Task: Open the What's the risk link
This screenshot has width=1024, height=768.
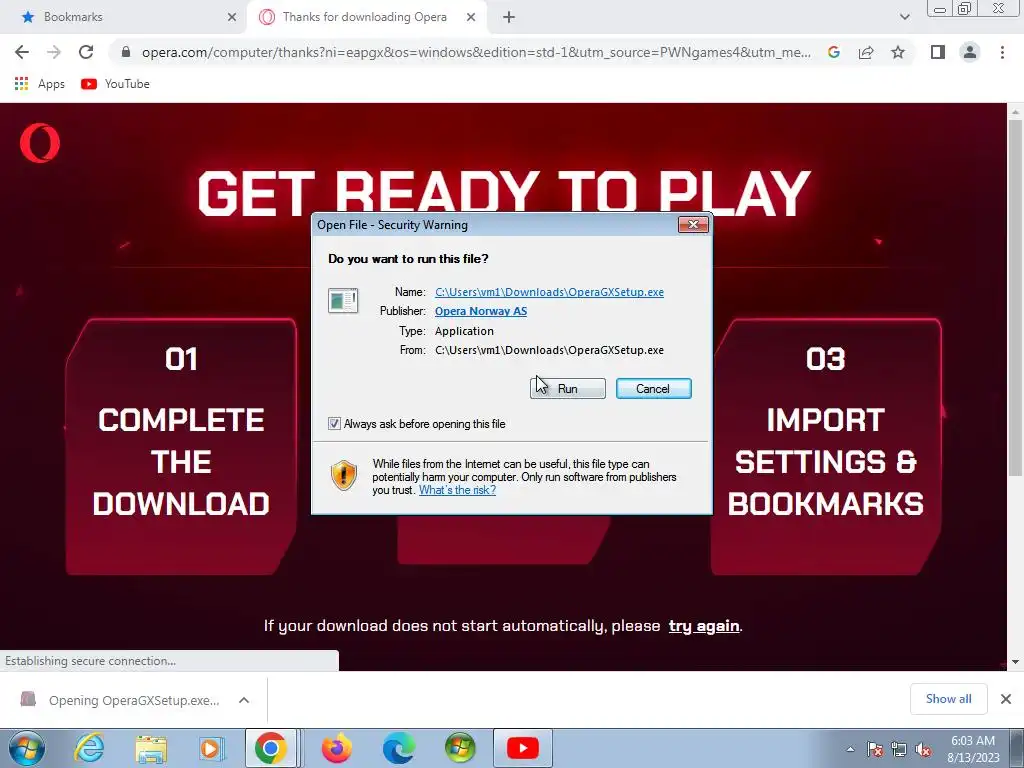Action: 457,490
